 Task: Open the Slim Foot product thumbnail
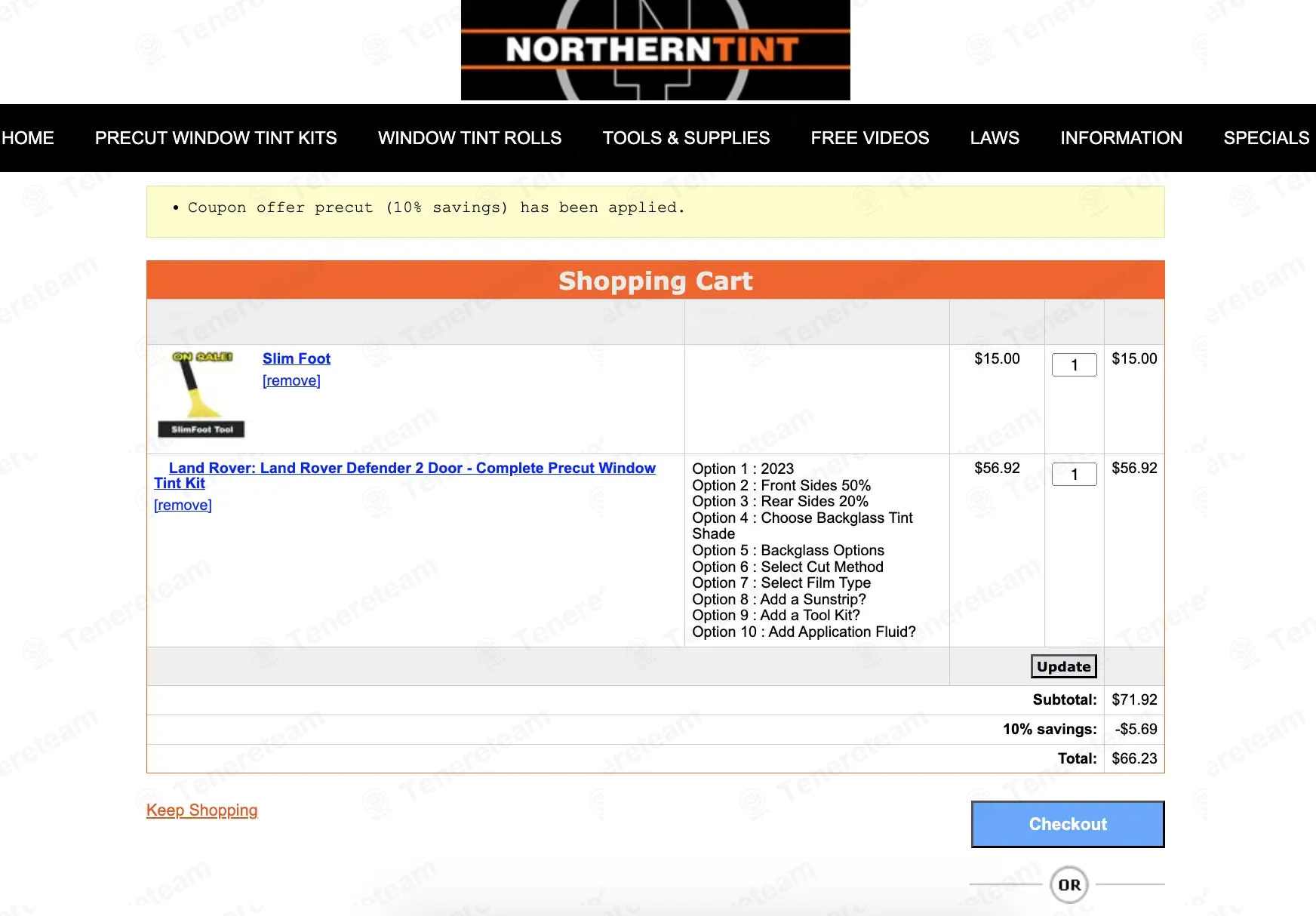coord(201,394)
